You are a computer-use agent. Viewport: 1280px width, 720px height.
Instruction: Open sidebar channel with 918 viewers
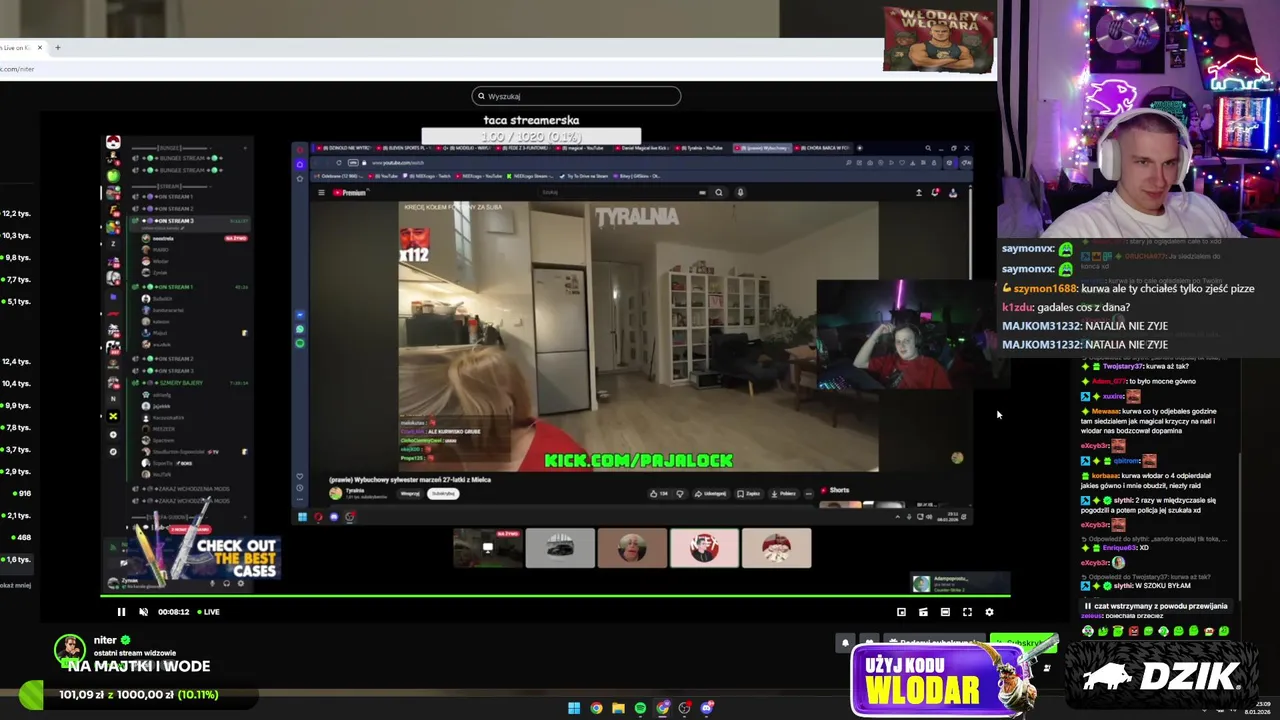click(x=22, y=493)
